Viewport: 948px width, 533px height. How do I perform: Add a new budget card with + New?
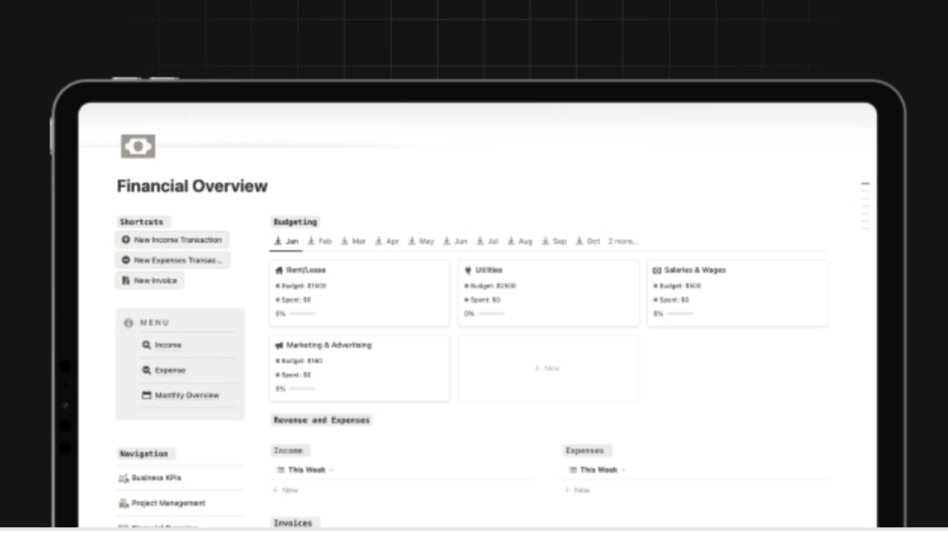click(547, 368)
